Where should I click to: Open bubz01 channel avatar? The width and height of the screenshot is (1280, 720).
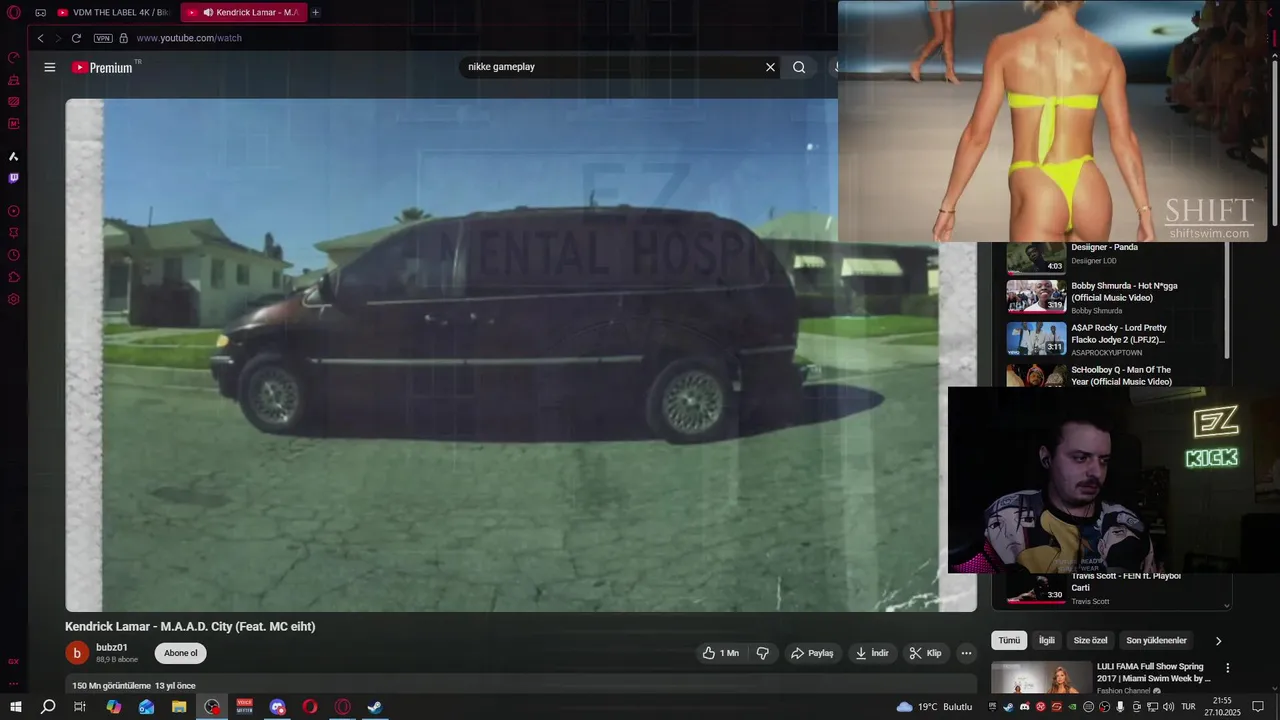77,653
